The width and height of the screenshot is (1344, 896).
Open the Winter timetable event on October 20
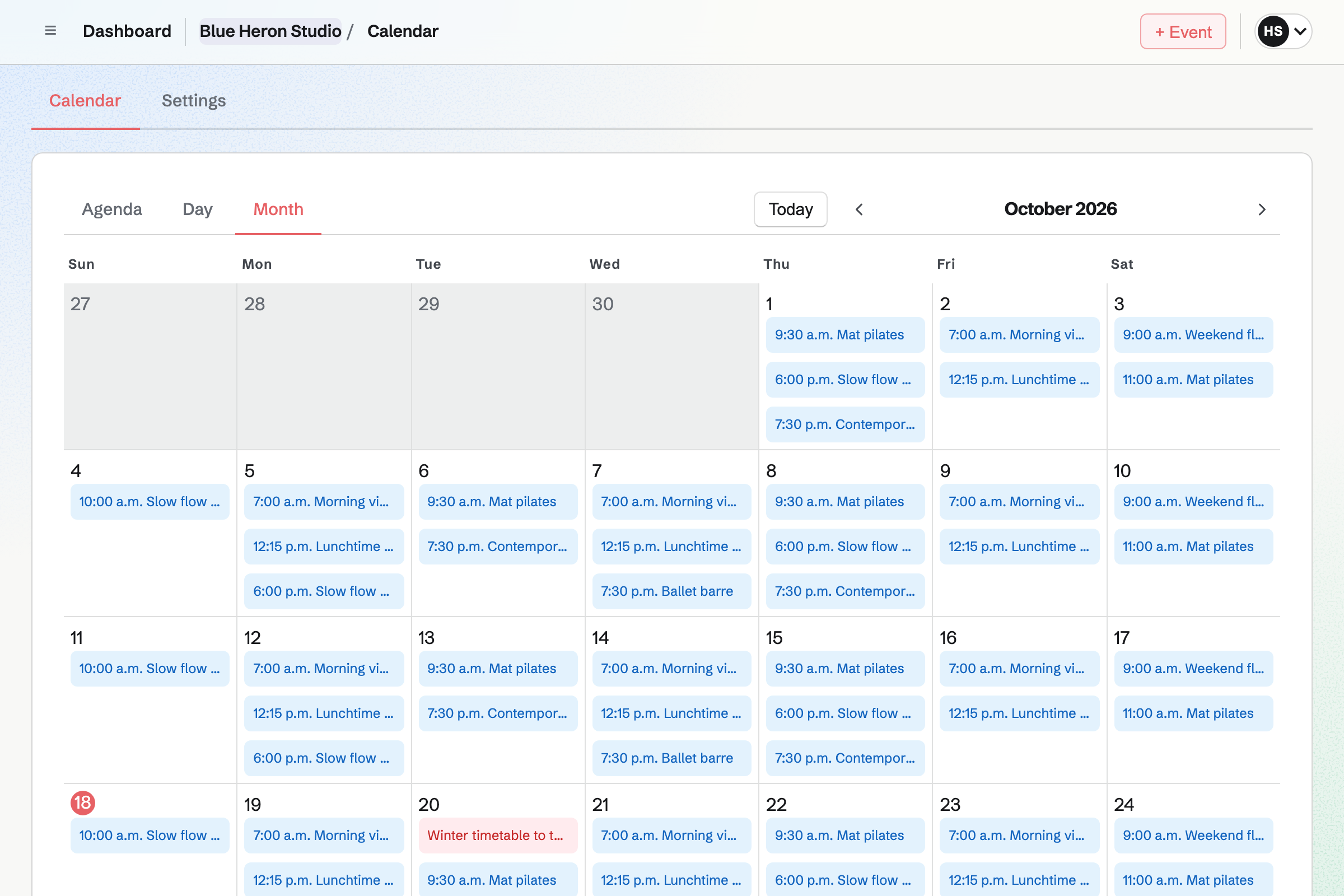[498, 836]
